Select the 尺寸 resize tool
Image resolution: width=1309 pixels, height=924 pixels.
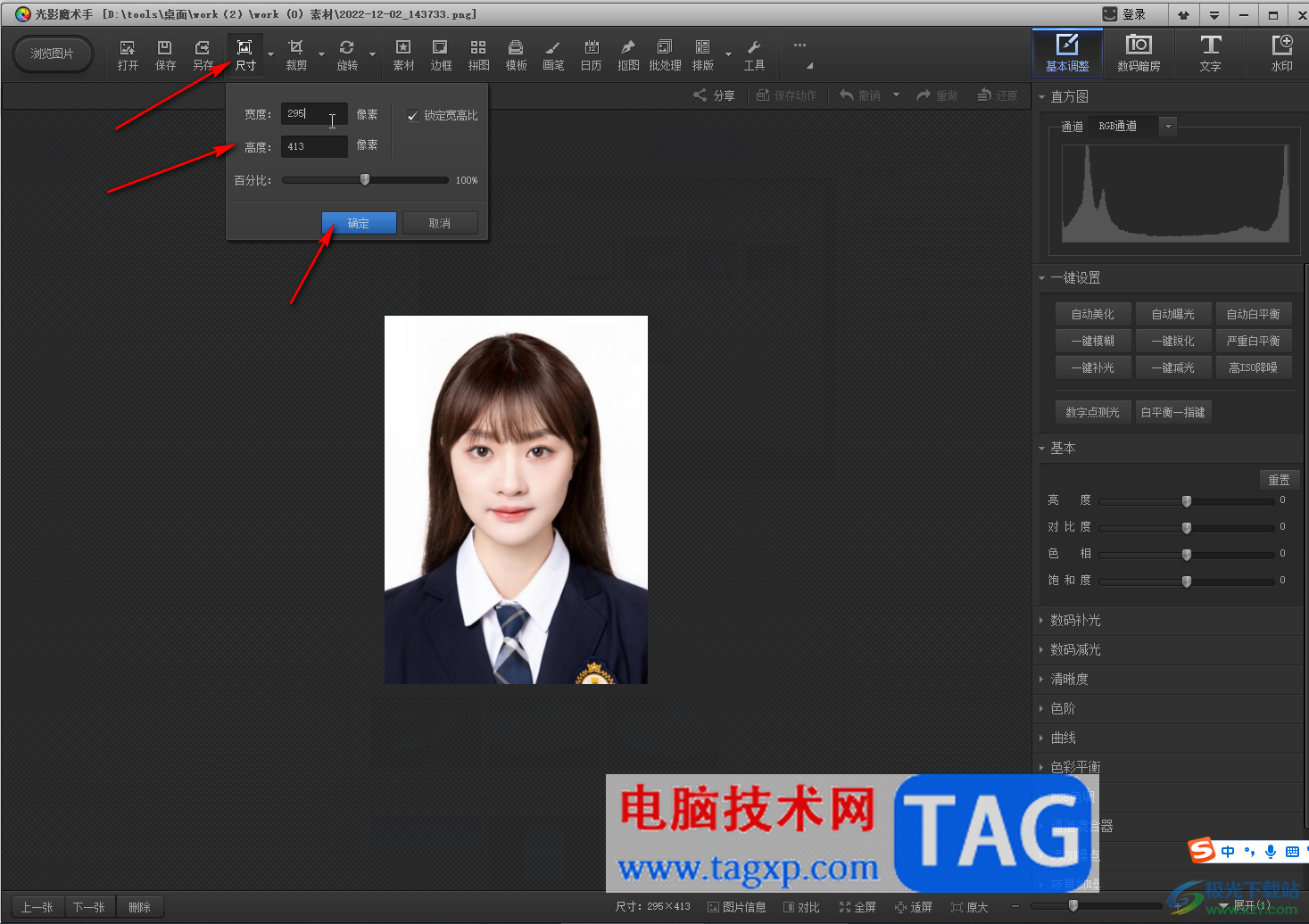pyautogui.click(x=245, y=54)
